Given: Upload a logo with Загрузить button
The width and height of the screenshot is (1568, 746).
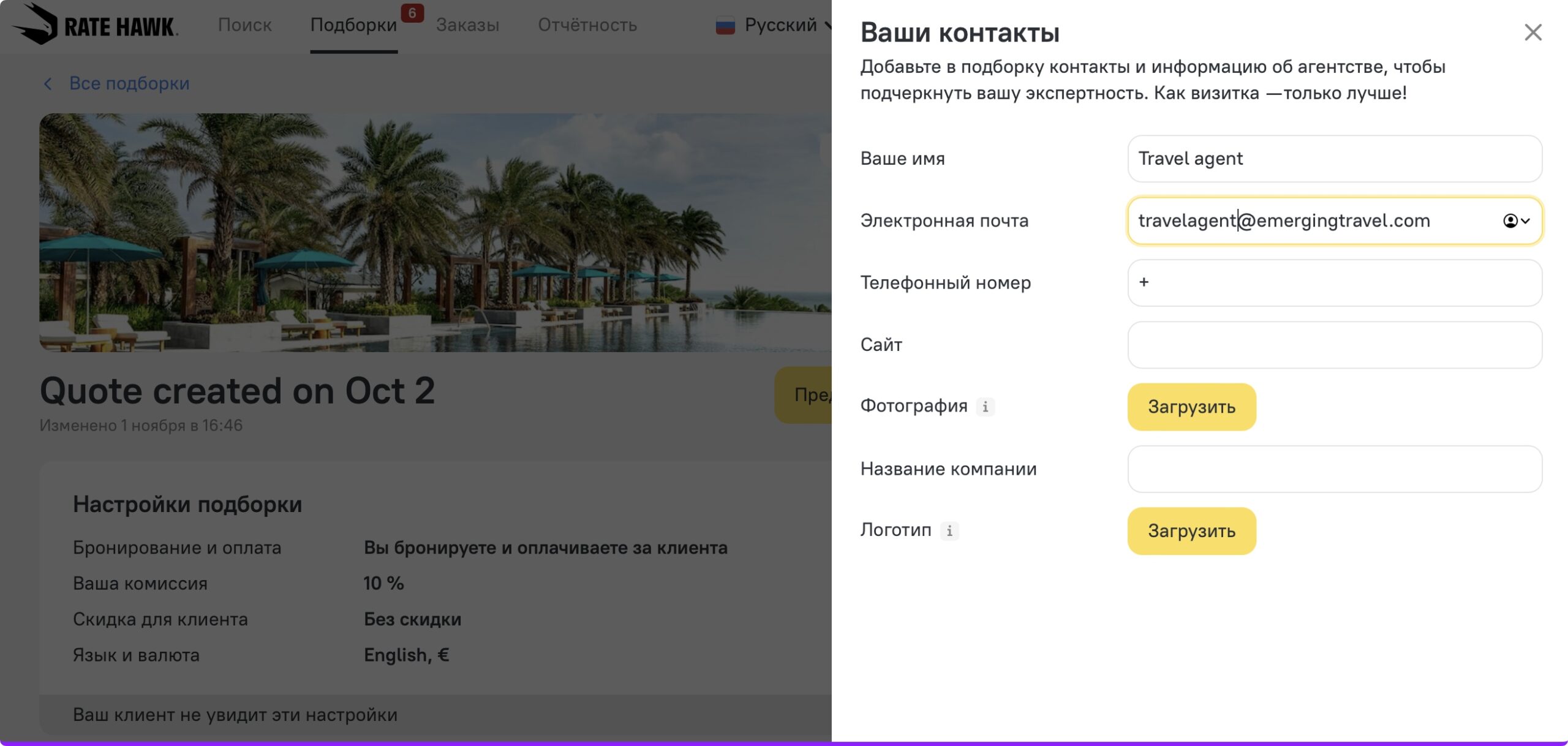Looking at the screenshot, I should (1191, 530).
